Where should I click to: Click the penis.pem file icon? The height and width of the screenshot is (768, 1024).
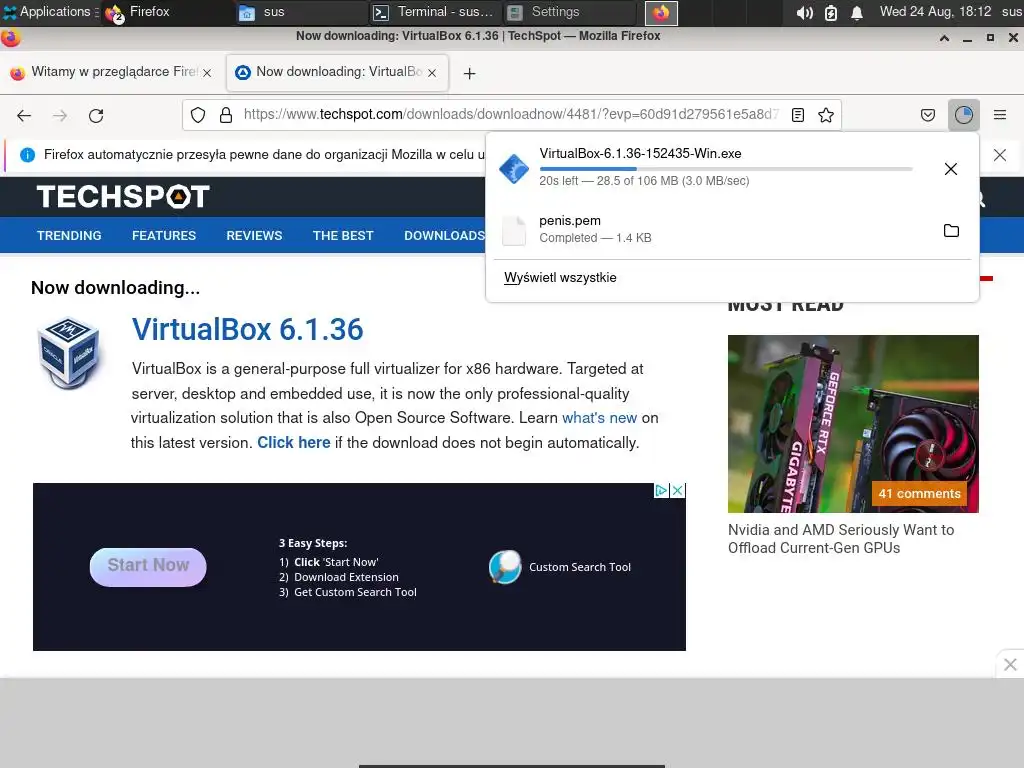tap(514, 231)
